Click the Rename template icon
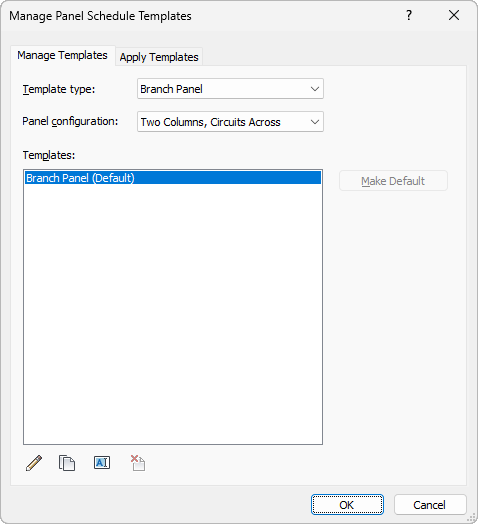The width and height of the screenshot is (478, 524). pyautogui.click(x=102, y=463)
